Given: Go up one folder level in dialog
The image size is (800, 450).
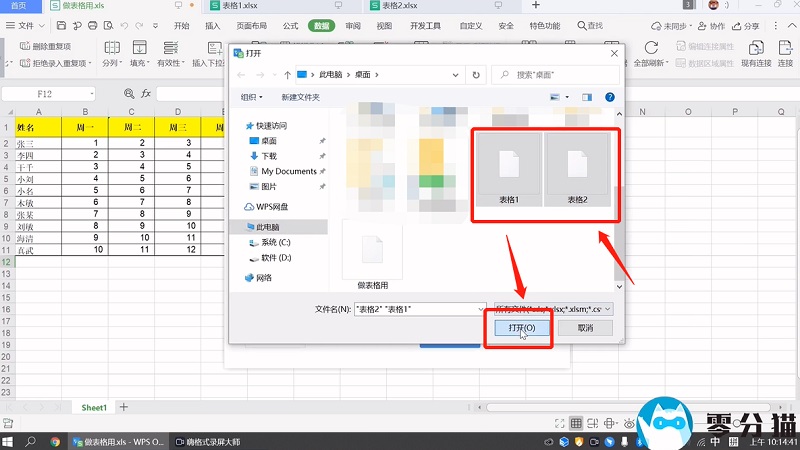Looking at the screenshot, I should 288,75.
